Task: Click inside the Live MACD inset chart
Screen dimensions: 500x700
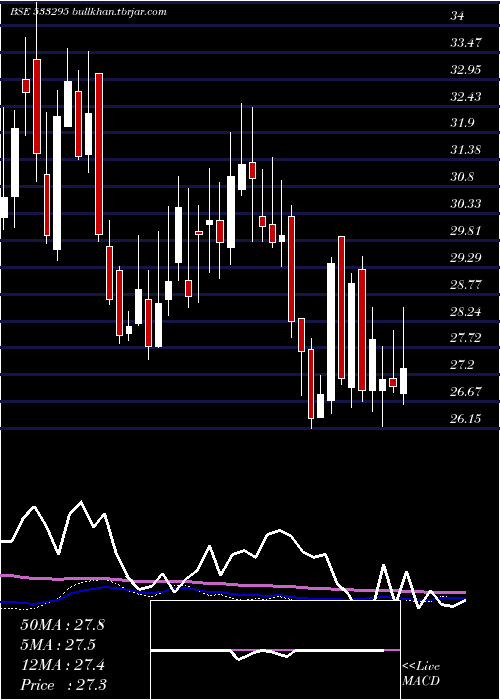Action: [x=275, y=650]
